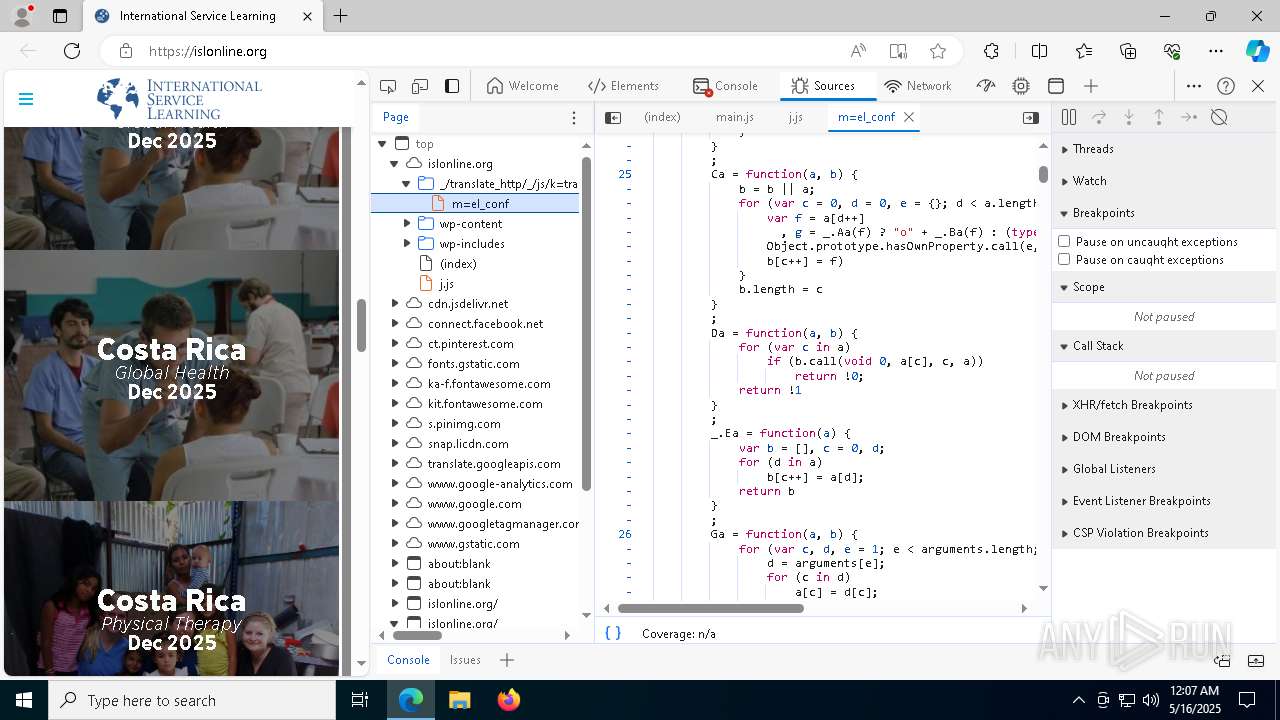
Task: Refresh the browser page
Action: pos(72,51)
